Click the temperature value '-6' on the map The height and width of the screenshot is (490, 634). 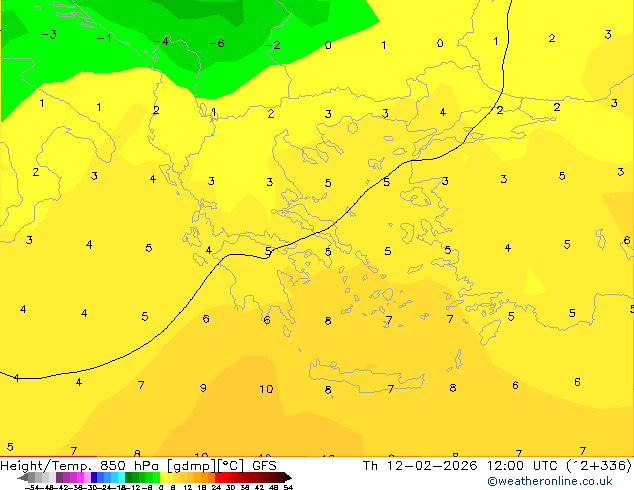217,43
